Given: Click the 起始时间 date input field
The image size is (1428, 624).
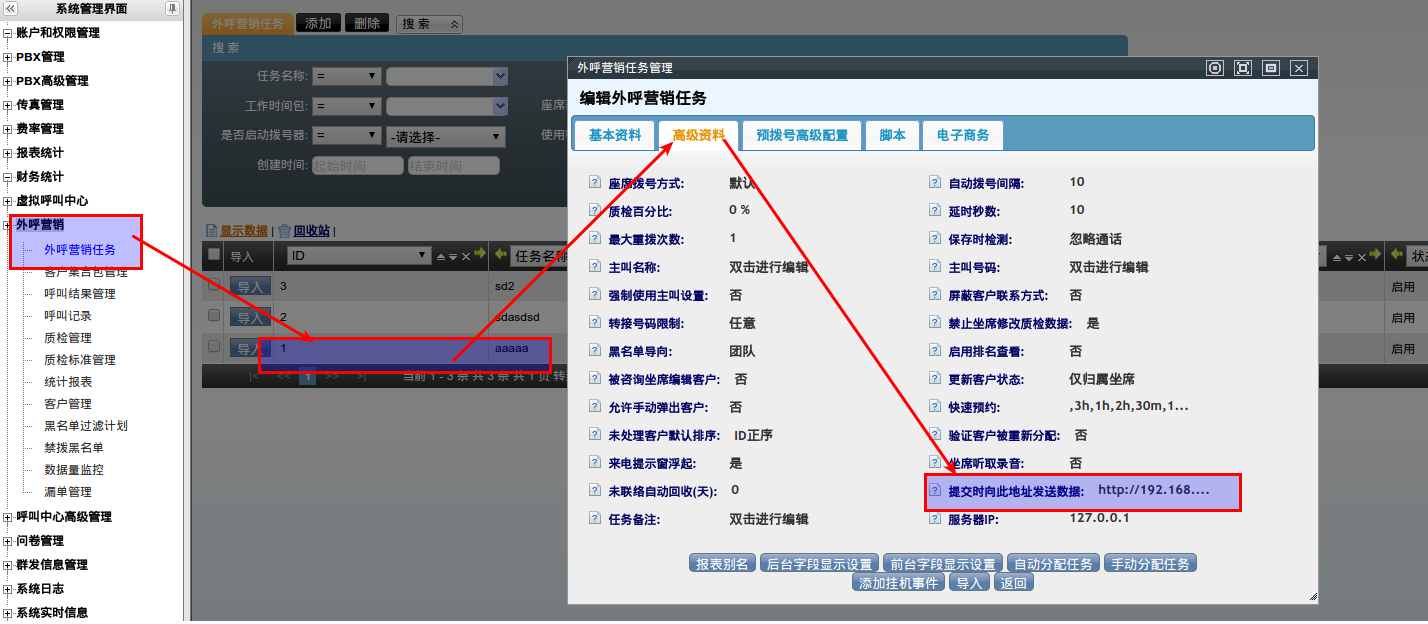Looking at the screenshot, I should pos(358,166).
